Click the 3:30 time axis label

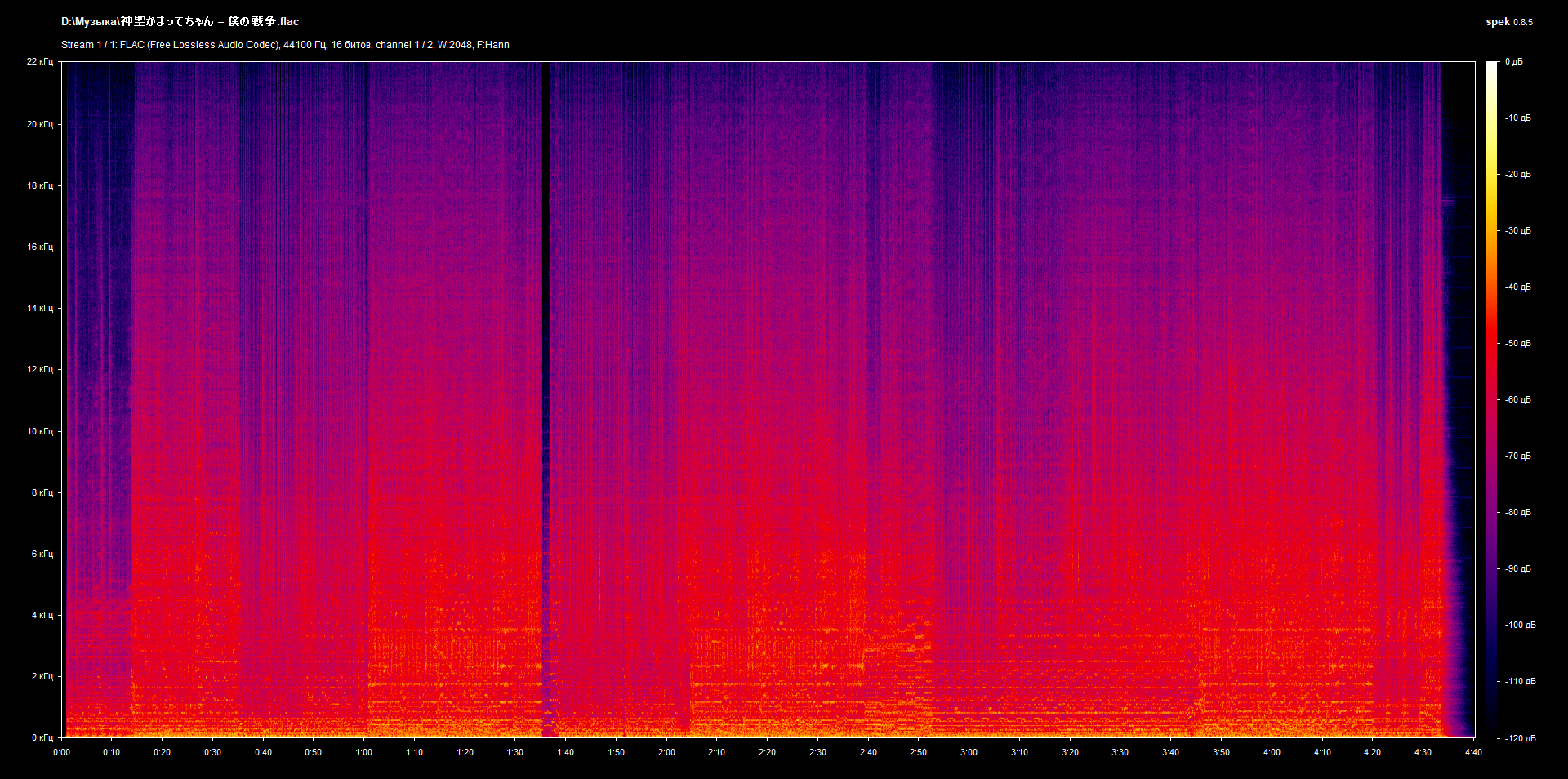(x=1120, y=752)
